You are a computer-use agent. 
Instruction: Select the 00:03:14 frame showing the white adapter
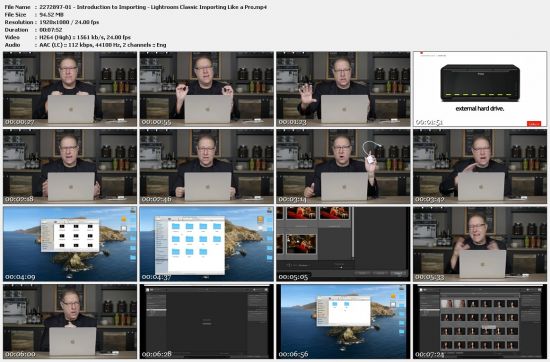point(343,167)
